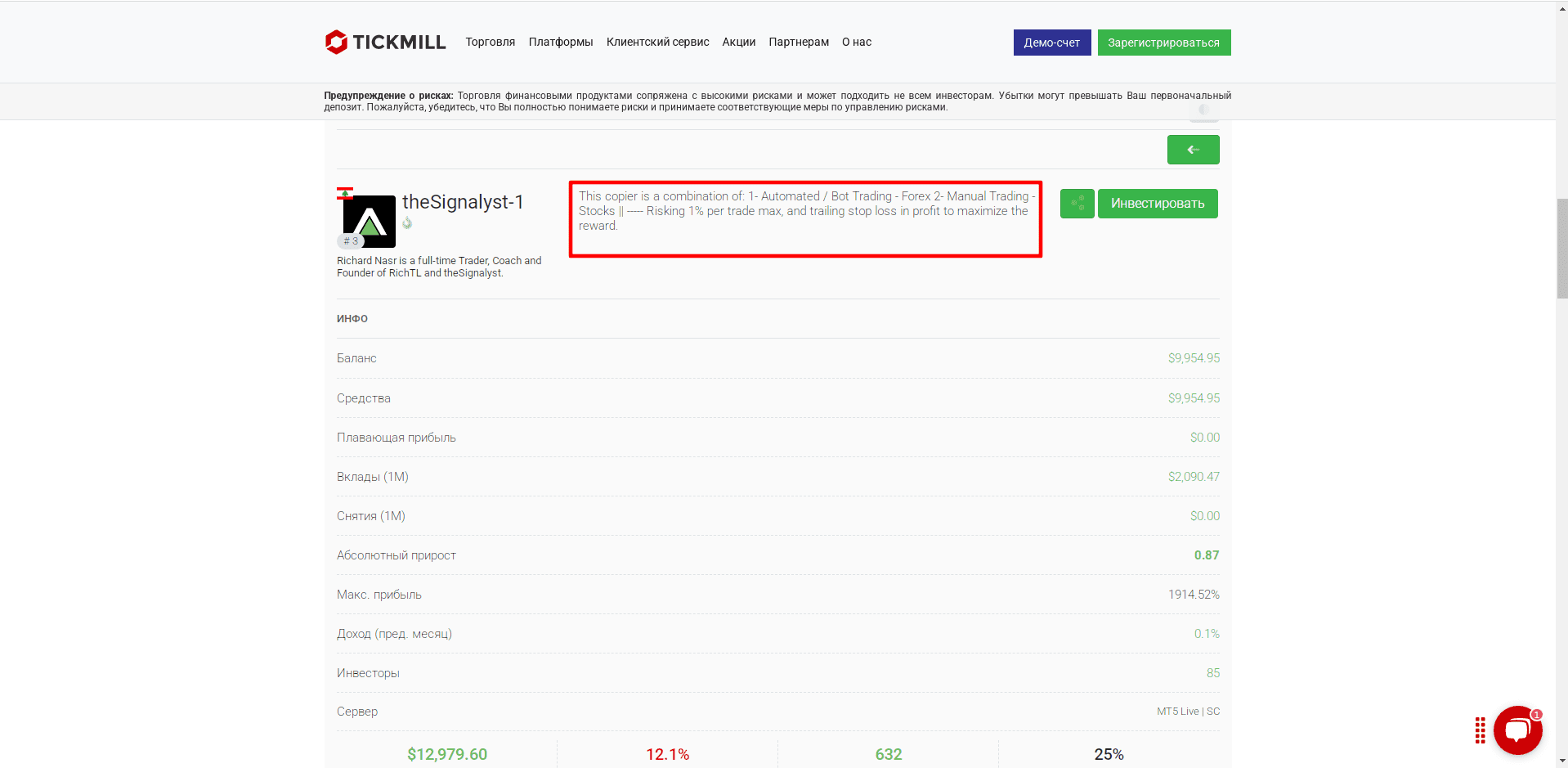Click theSignalyst-1 avatar image
Screen dimensions: 1568x768
370,221
